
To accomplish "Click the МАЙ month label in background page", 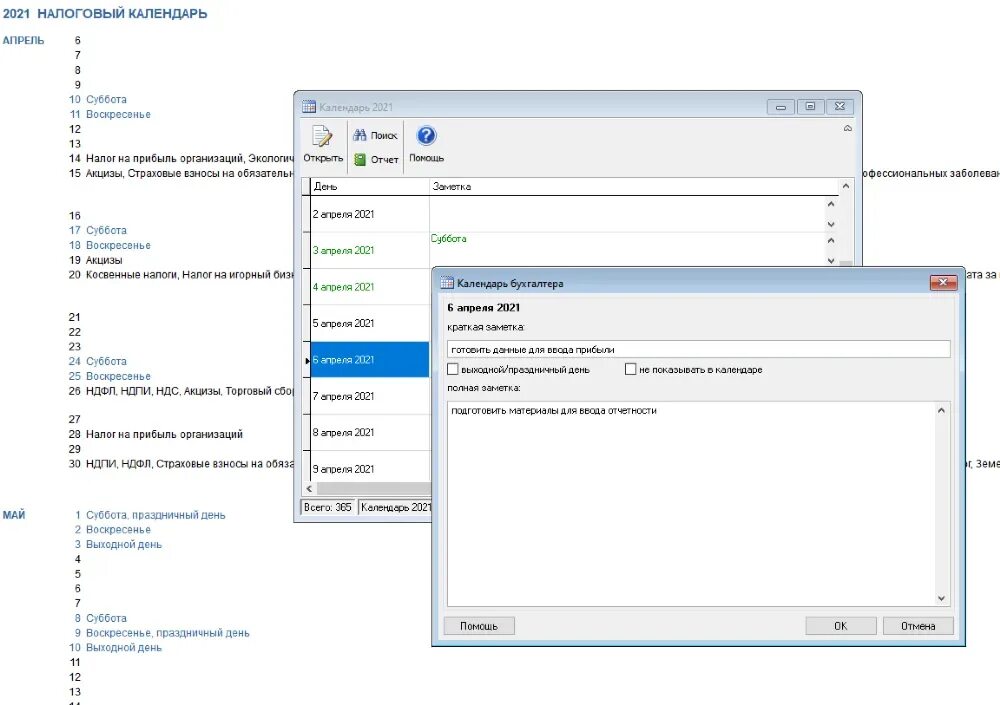I will point(14,515).
